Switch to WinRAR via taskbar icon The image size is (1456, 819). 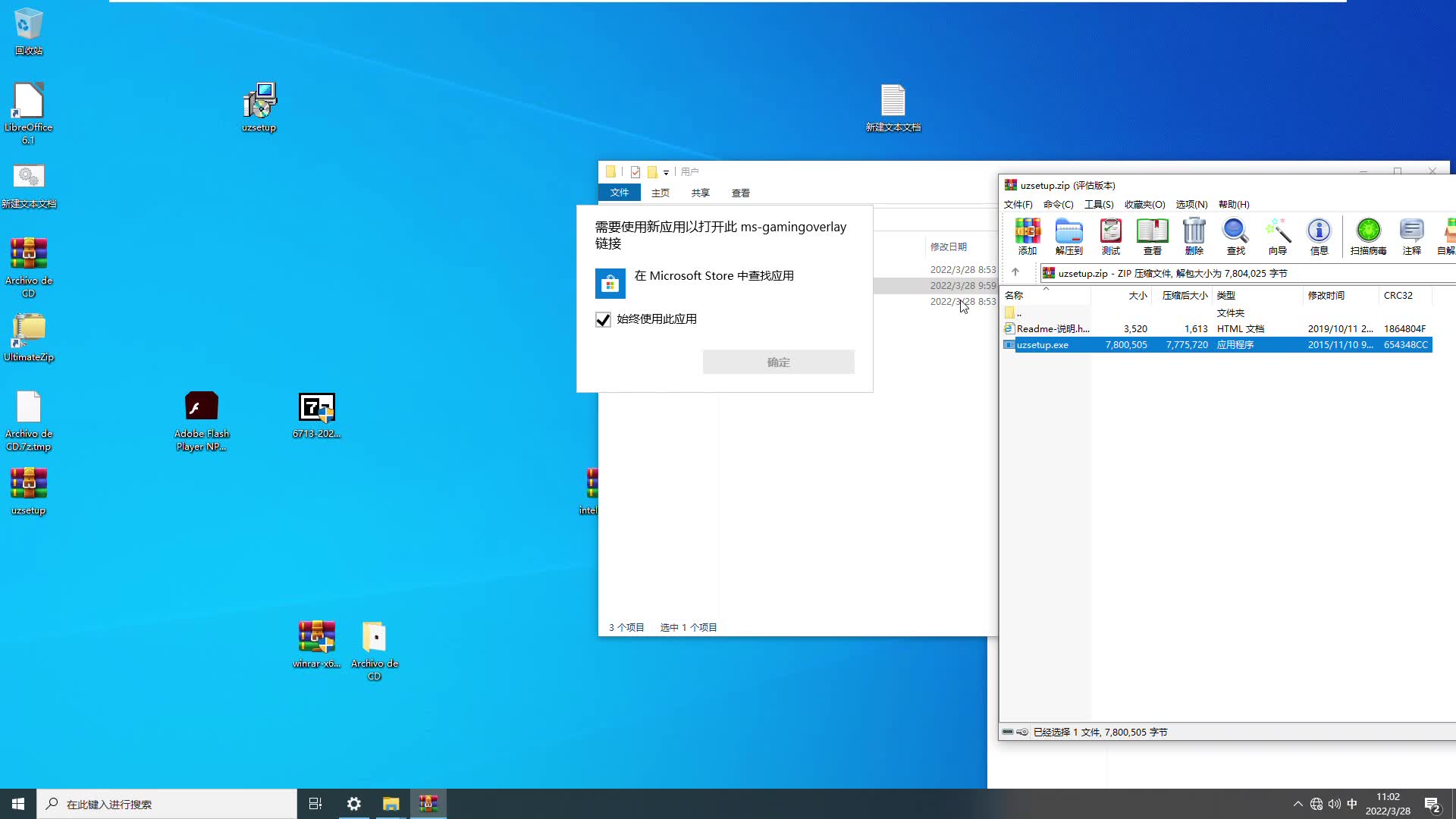point(428,804)
